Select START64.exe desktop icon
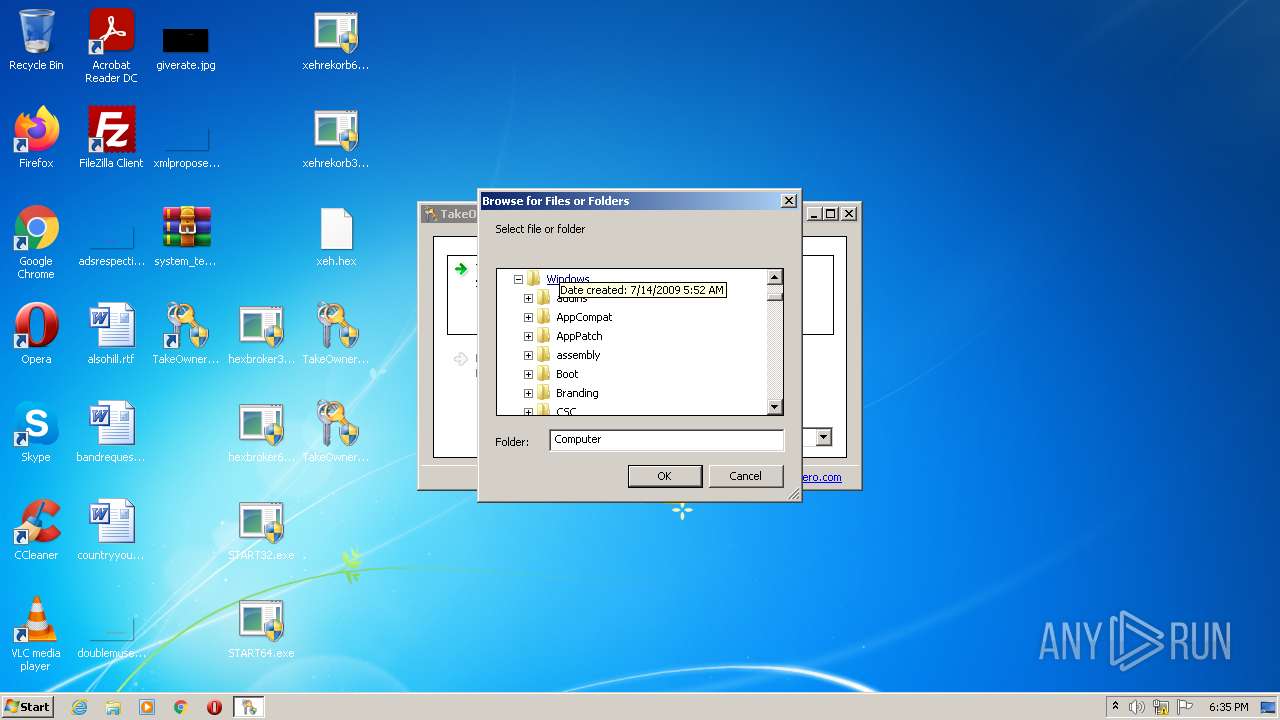The height and width of the screenshot is (720, 1280). point(261,628)
